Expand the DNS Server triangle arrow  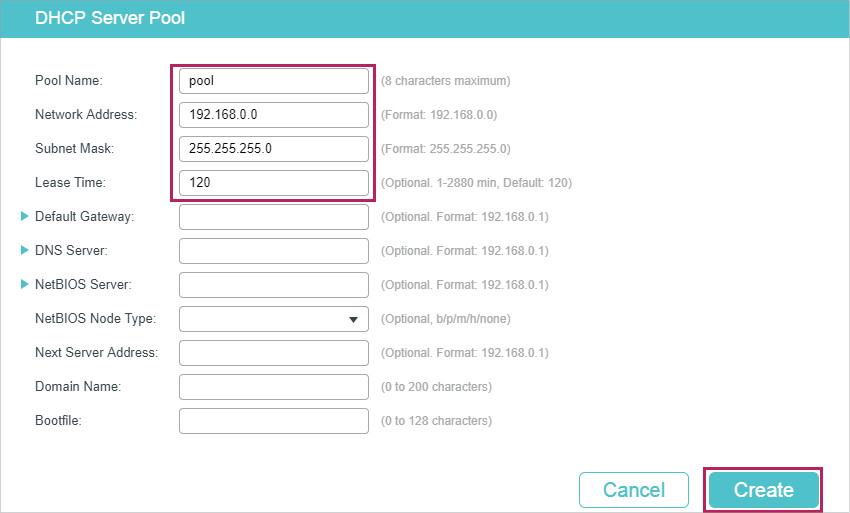(x=25, y=250)
